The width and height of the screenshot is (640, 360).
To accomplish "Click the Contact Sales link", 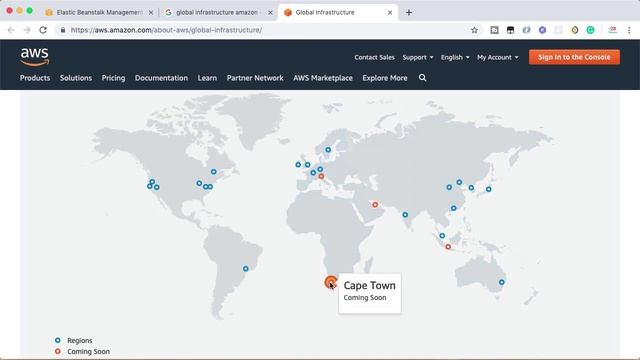I will [x=374, y=57].
